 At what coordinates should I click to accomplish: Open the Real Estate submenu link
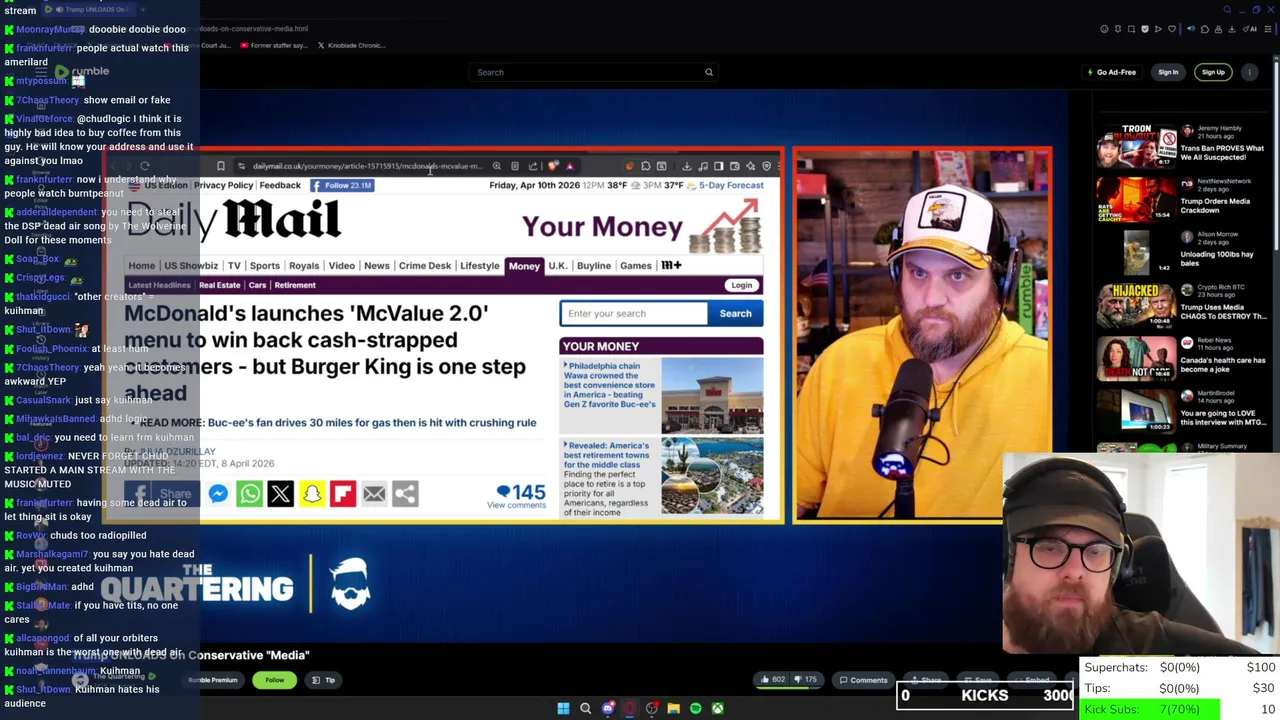click(220, 285)
